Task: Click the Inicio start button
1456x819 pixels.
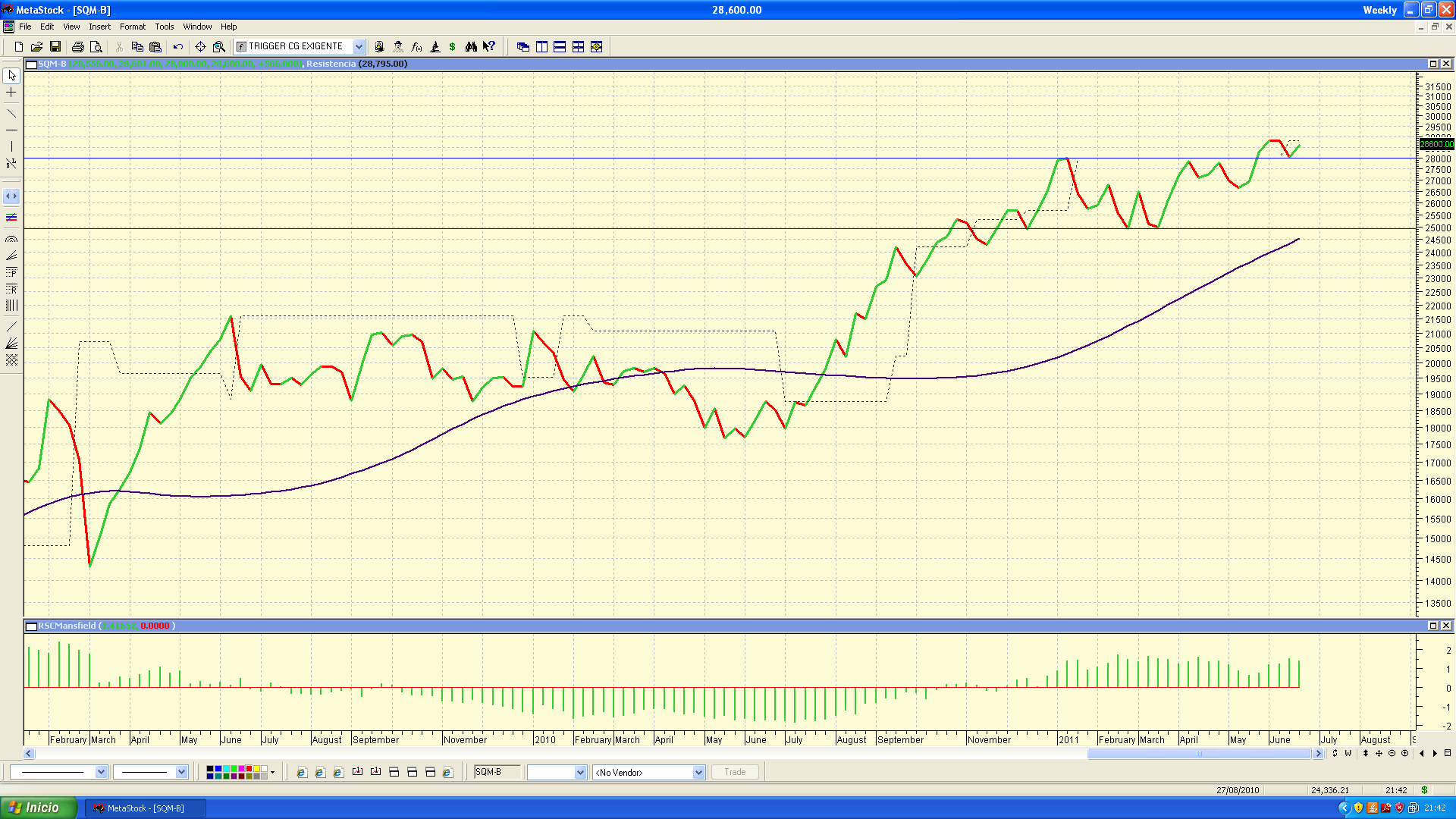Action: pyautogui.click(x=38, y=808)
